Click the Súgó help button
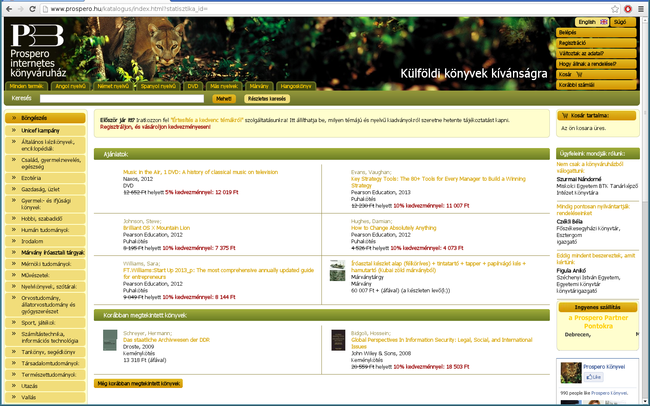The width and height of the screenshot is (650, 406). coord(623,22)
